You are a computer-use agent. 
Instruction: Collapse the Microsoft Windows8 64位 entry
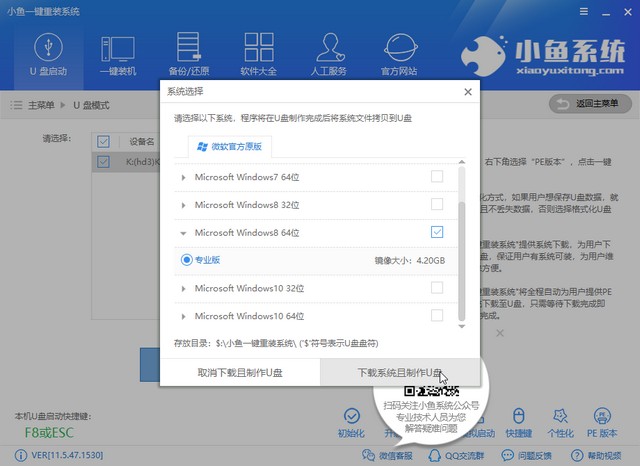[183, 233]
